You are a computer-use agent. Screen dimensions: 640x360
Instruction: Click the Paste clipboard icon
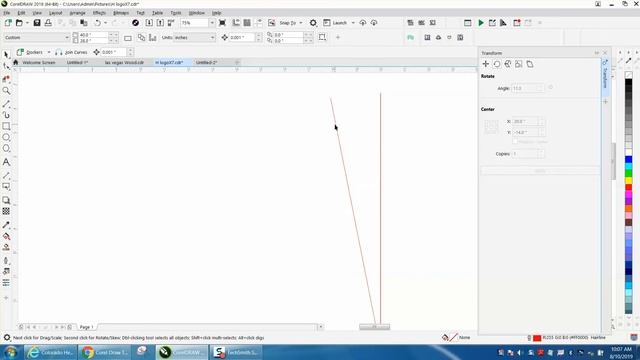[x=84, y=23]
